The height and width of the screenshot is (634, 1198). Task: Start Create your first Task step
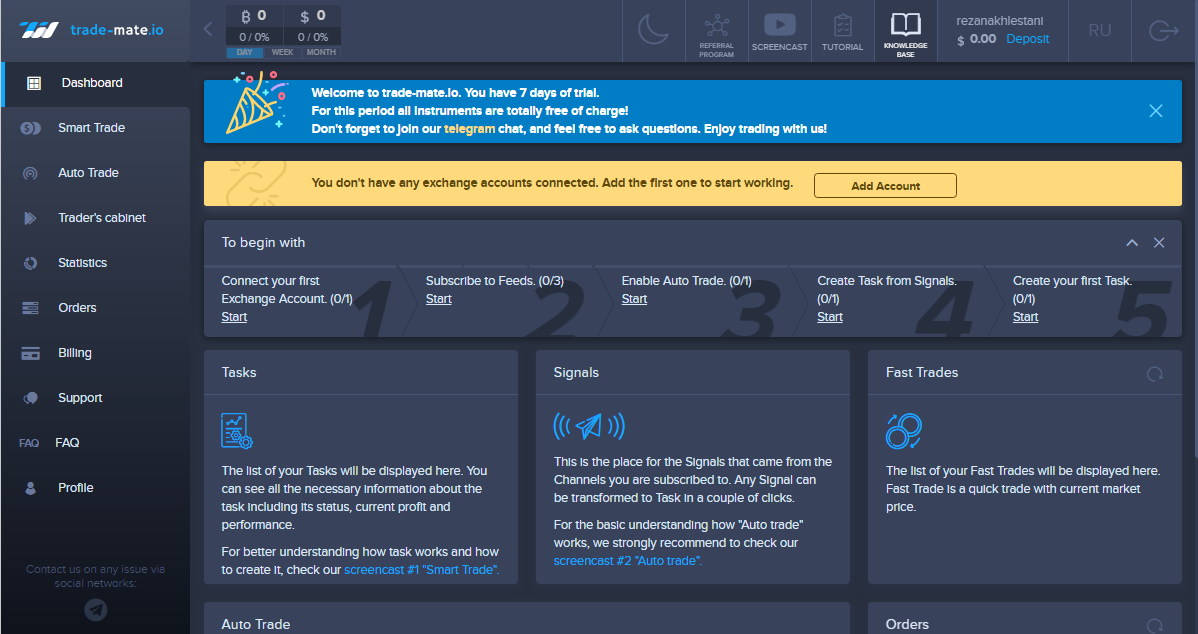tap(1025, 317)
